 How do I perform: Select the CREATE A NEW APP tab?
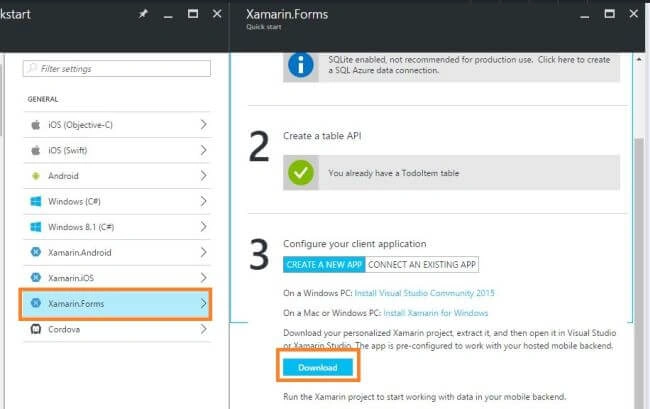[x=324, y=265]
